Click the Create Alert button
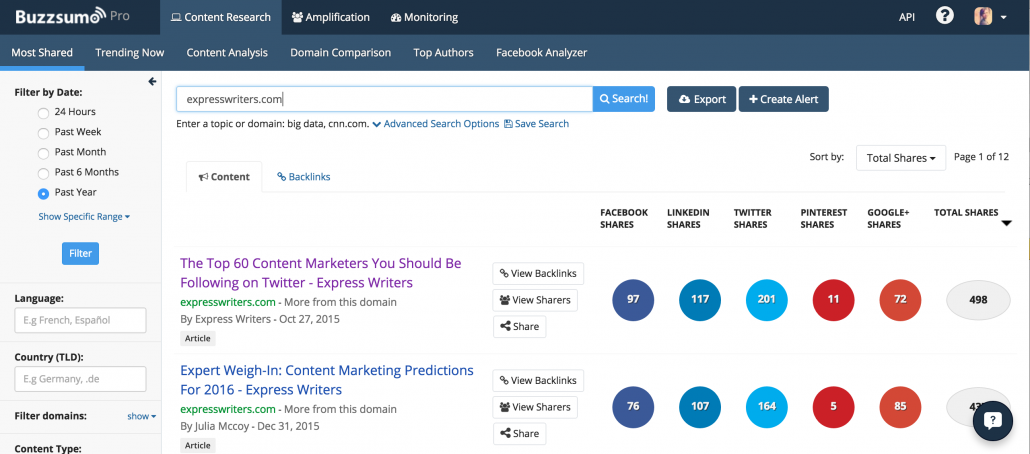This screenshot has height=454, width=1030. point(784,99)
